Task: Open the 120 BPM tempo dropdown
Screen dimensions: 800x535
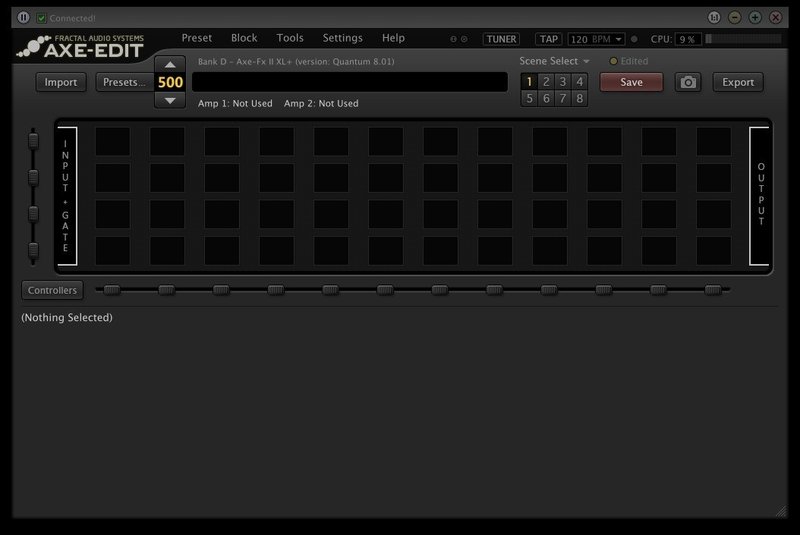Action: point(596,39)
